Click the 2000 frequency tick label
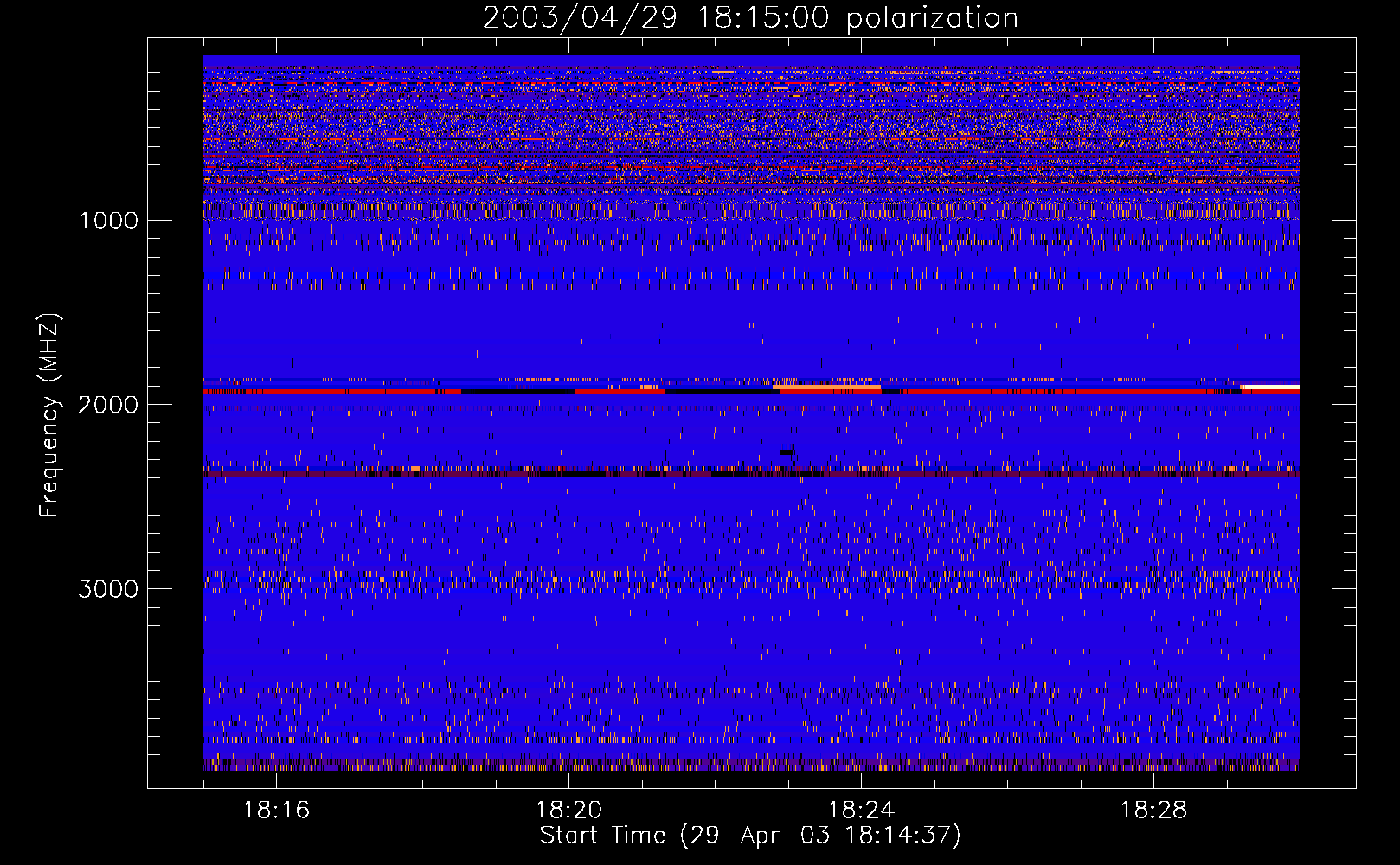The width and height of the screenshot is (1400, 865). click(x=109, y=405)
